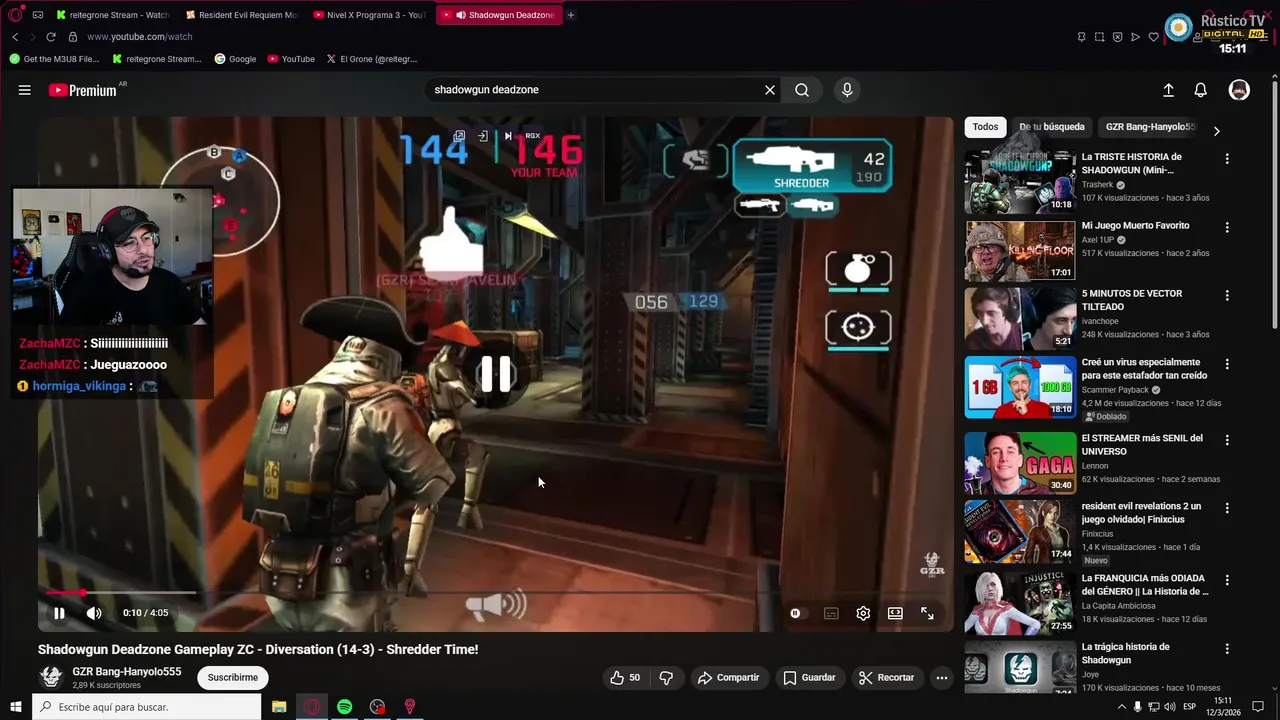This screenshot has width=1280, height=720.
Task: Click the address bar www.youtube.com/watch
Action: tap(139, 37)
